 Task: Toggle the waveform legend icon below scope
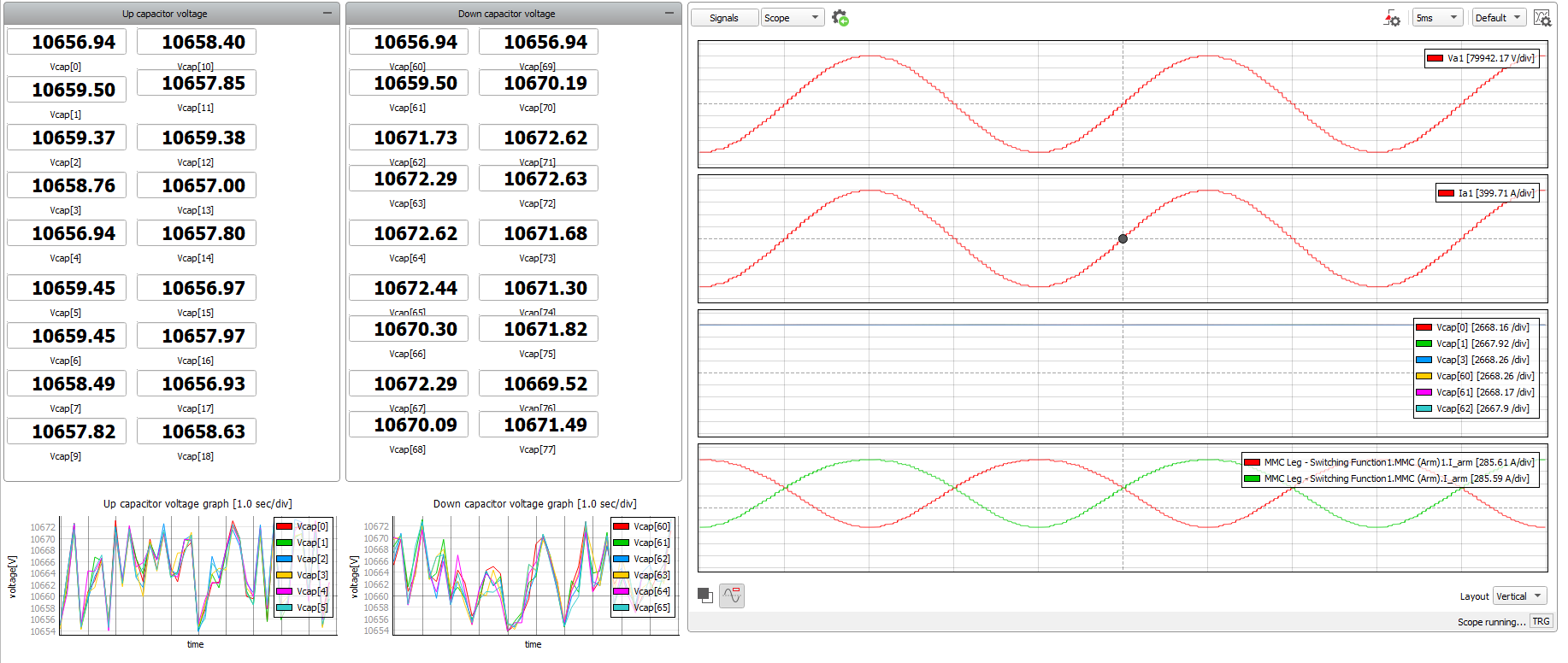[732, 596]
